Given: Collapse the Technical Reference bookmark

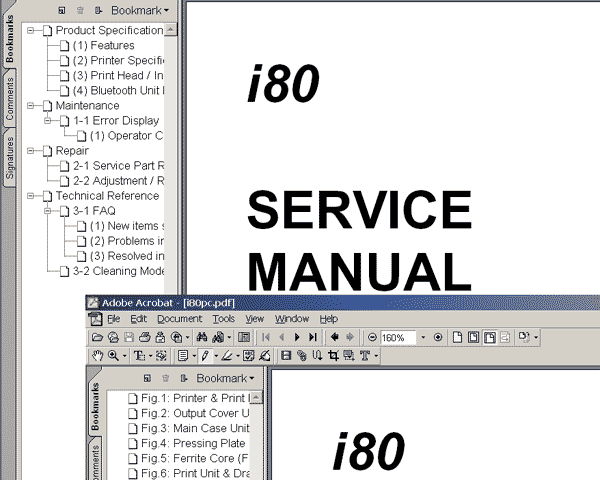Looking at the screenshot, I should point(30,196).
